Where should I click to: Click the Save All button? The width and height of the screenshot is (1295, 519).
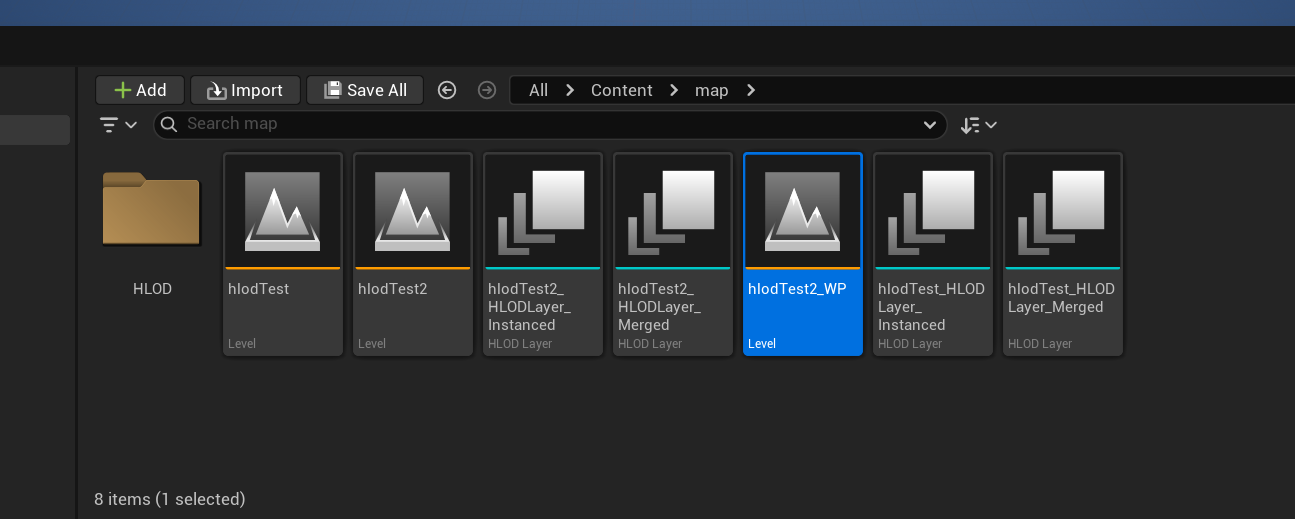coord(365,90)
